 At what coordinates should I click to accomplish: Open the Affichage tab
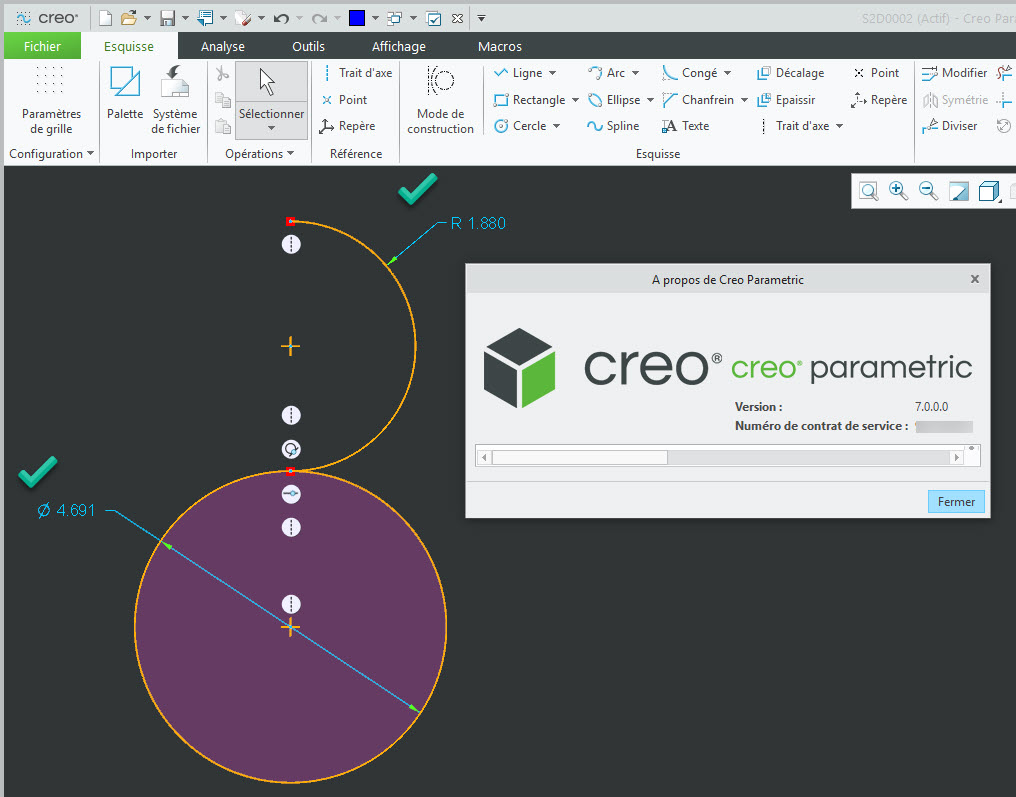[x=398, y=46]
